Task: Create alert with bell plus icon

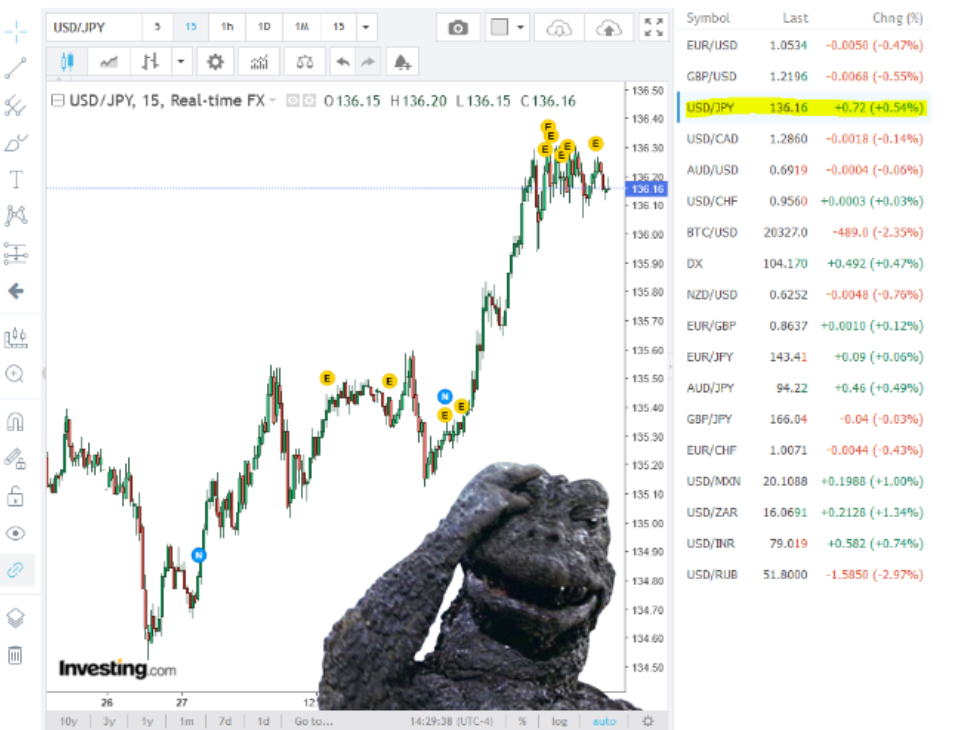Action: [402, 62]
